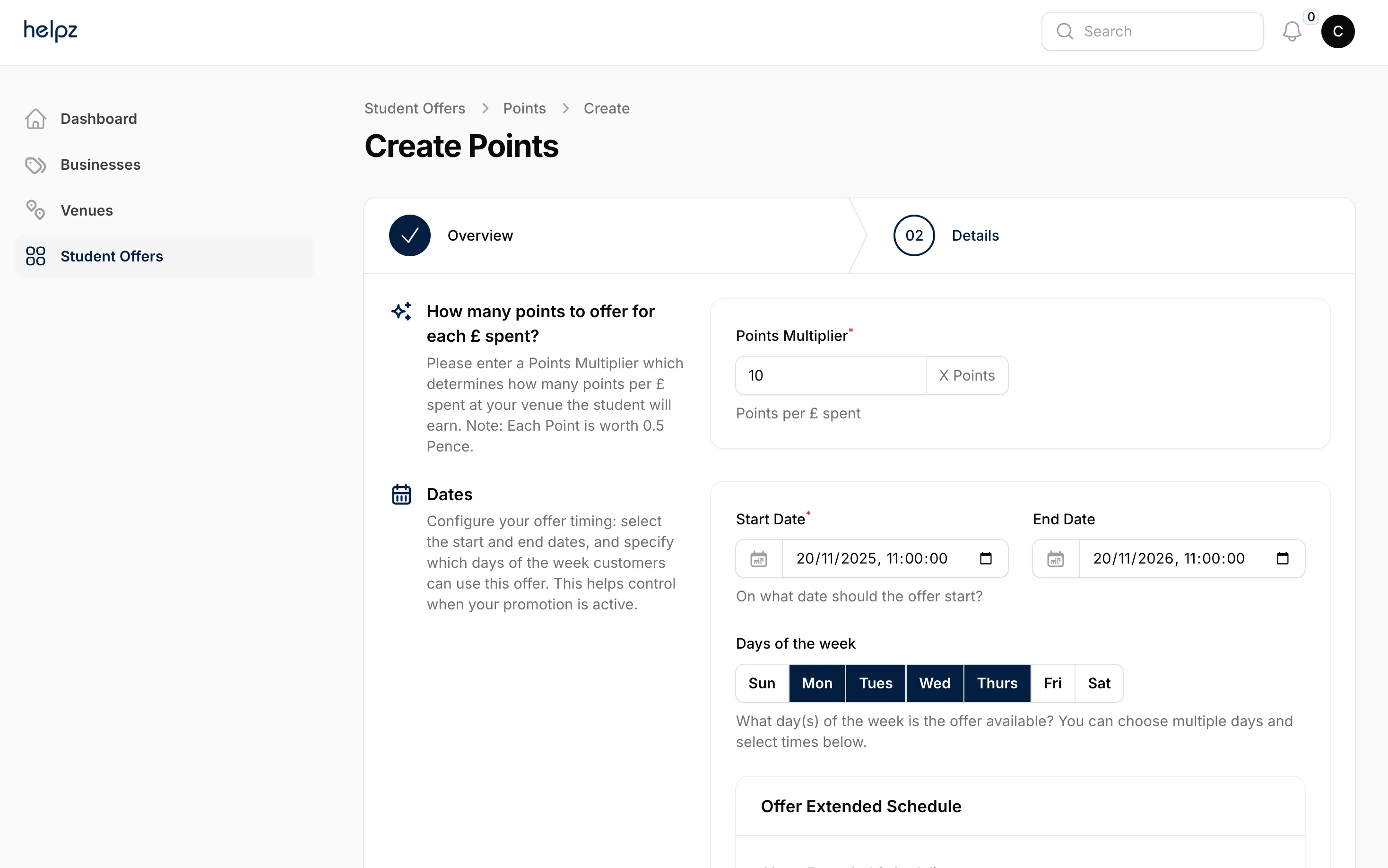
Task: Enable Sat day of the week
Action: point(1099,683)
